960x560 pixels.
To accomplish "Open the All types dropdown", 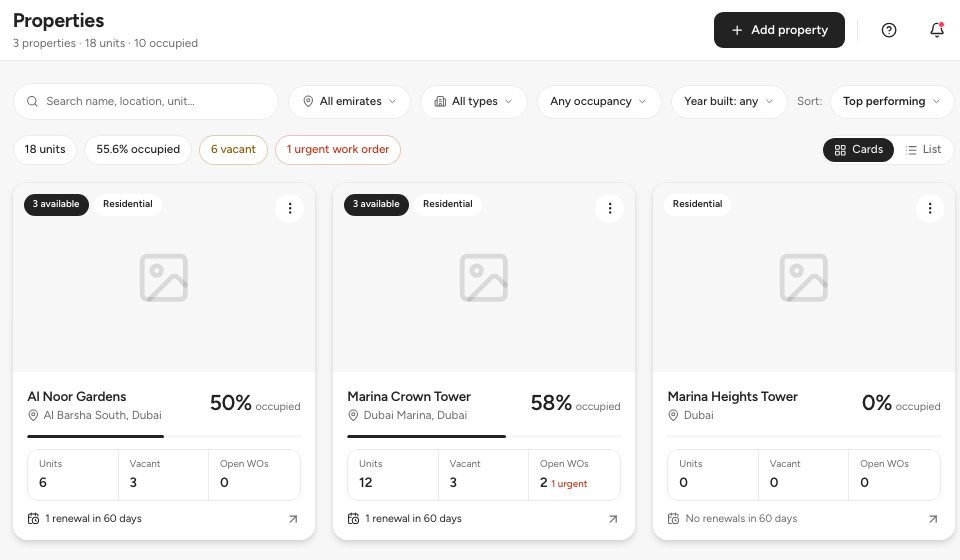I will coord(474,102).
